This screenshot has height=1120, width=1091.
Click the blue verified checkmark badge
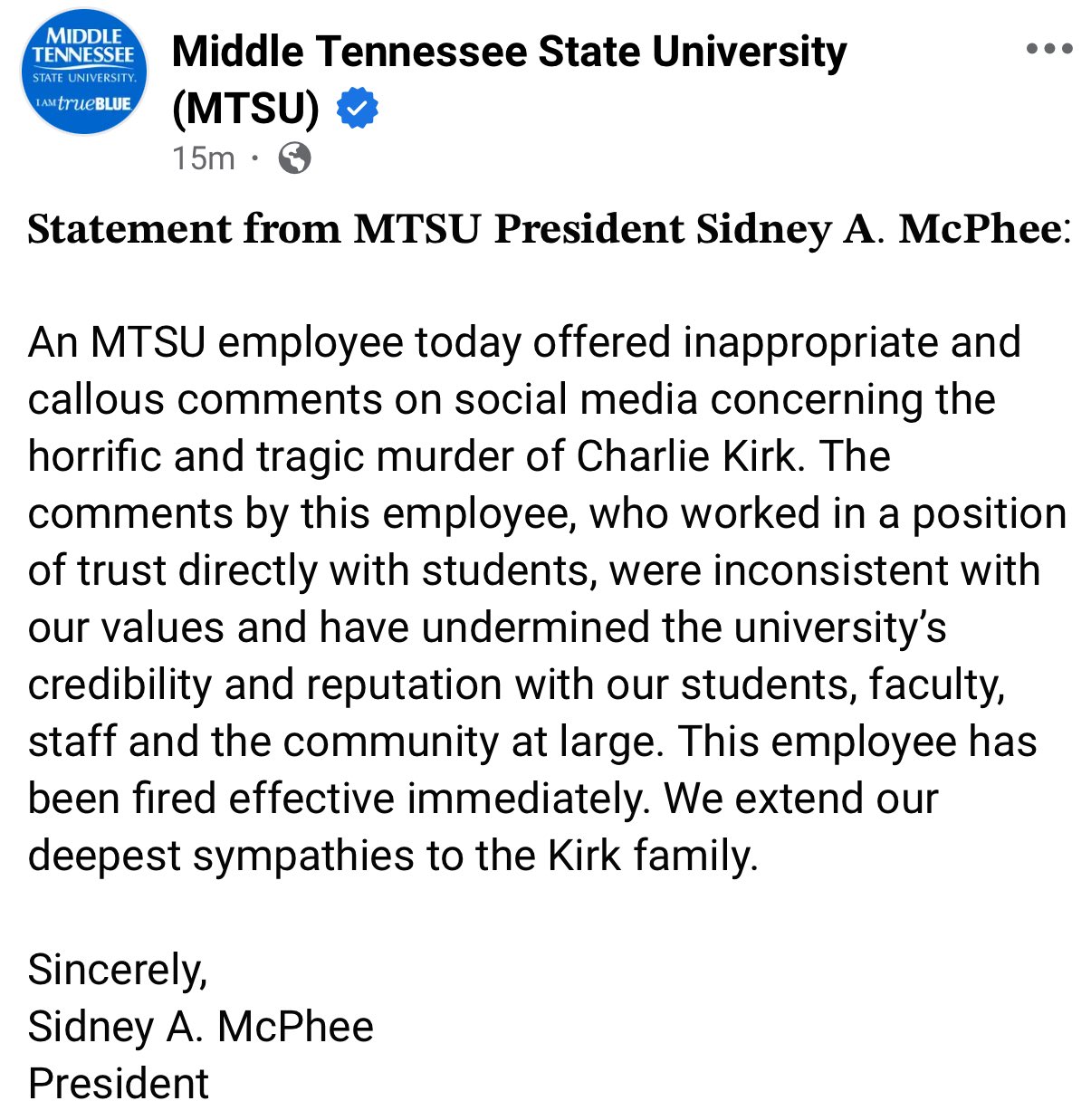click(358, 108)
